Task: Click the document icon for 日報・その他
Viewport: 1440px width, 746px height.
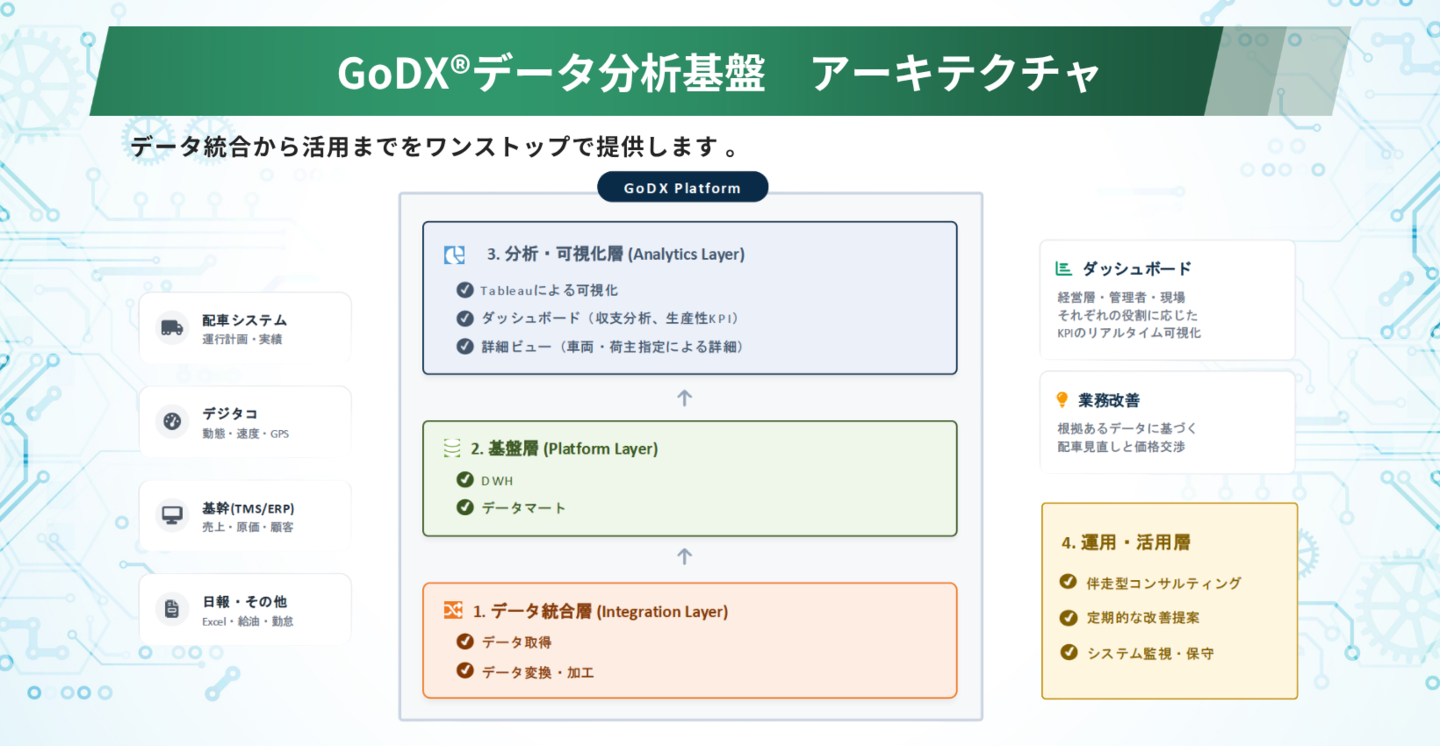Action: (170, 610)
